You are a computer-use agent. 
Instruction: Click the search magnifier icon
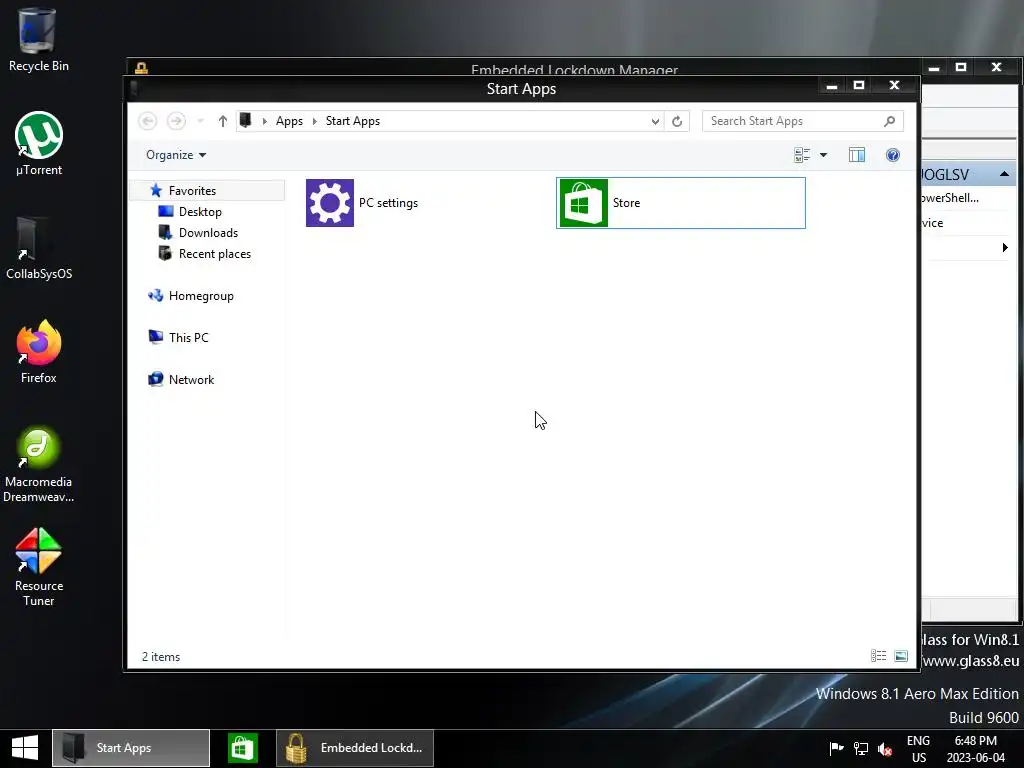click(x=889, y=121)
